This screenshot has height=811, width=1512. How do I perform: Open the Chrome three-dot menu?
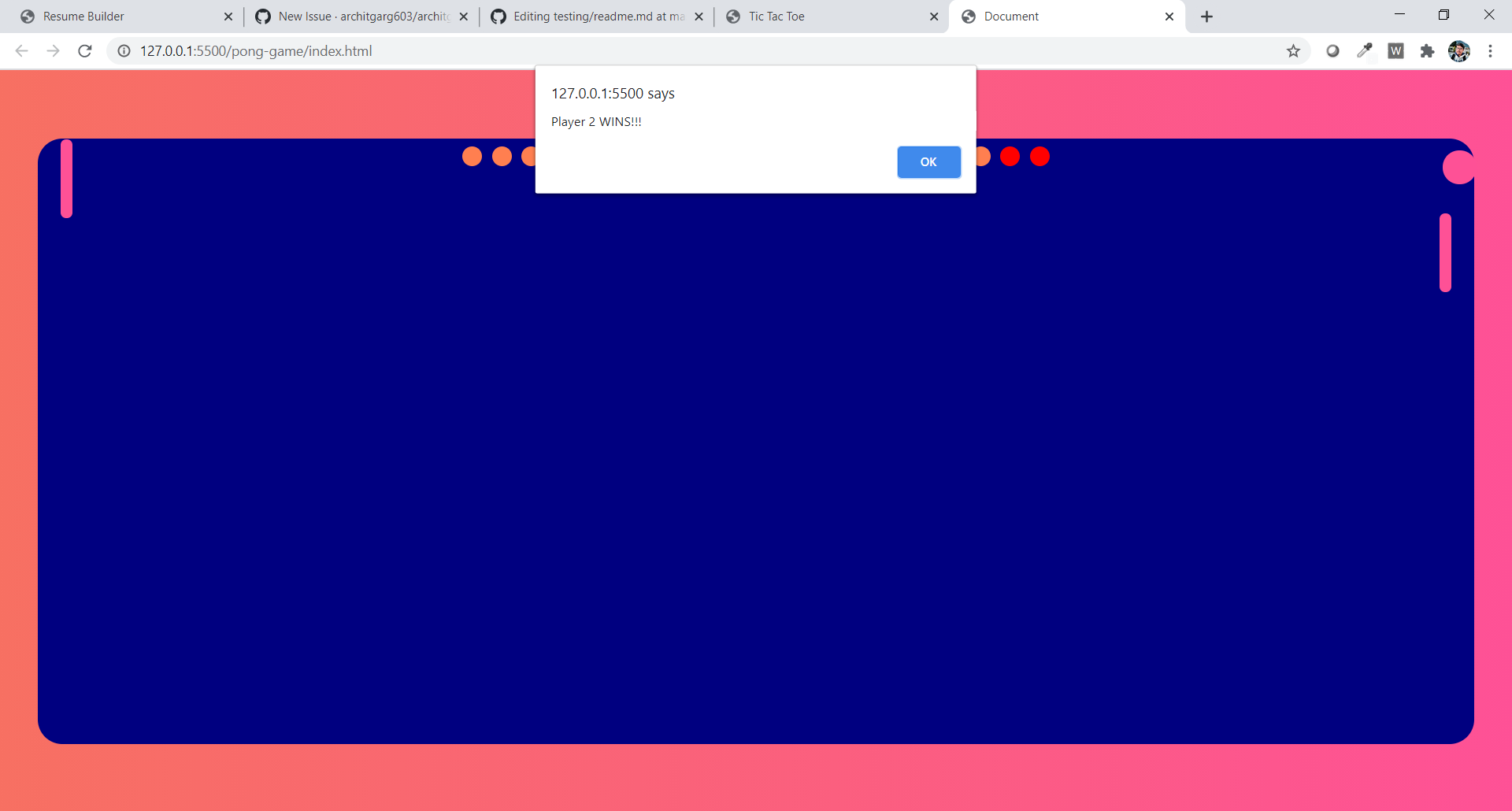coord(1491,50)
